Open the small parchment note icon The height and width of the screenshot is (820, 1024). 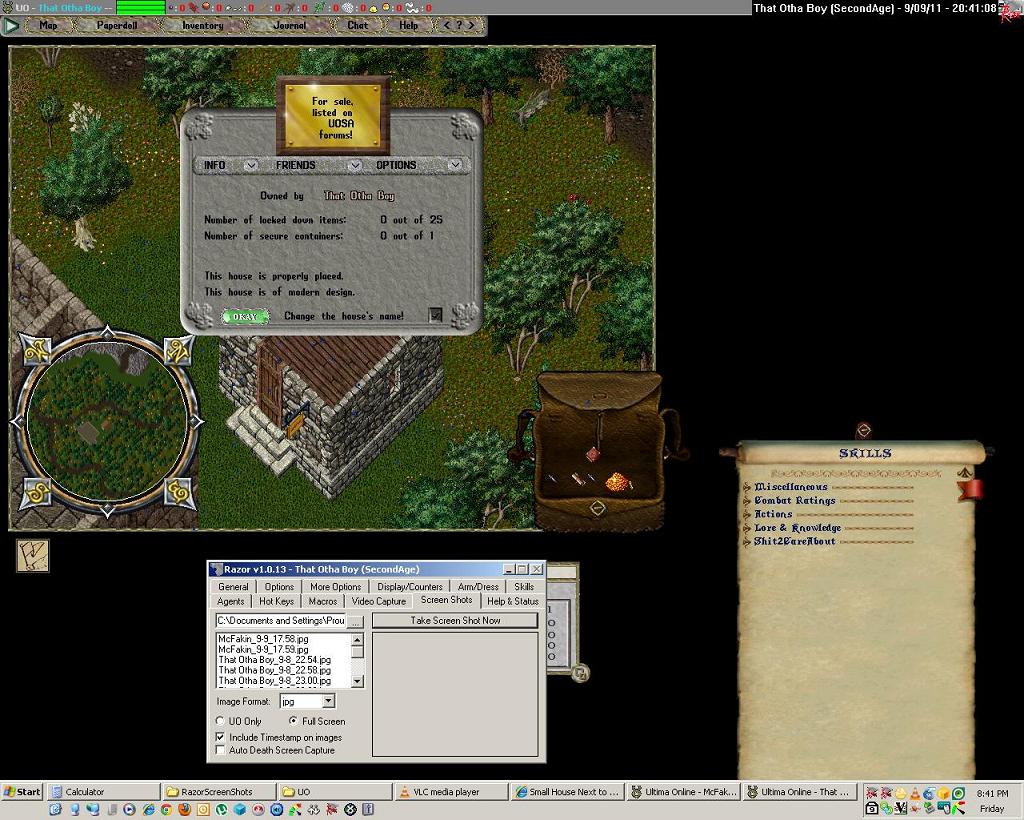coord(32,556)
